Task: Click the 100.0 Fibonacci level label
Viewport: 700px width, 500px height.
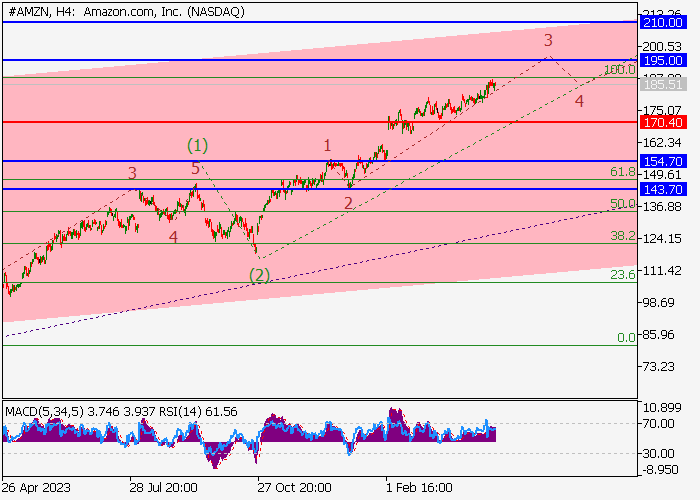Action: pyautogui.click(x=620, y=70)
